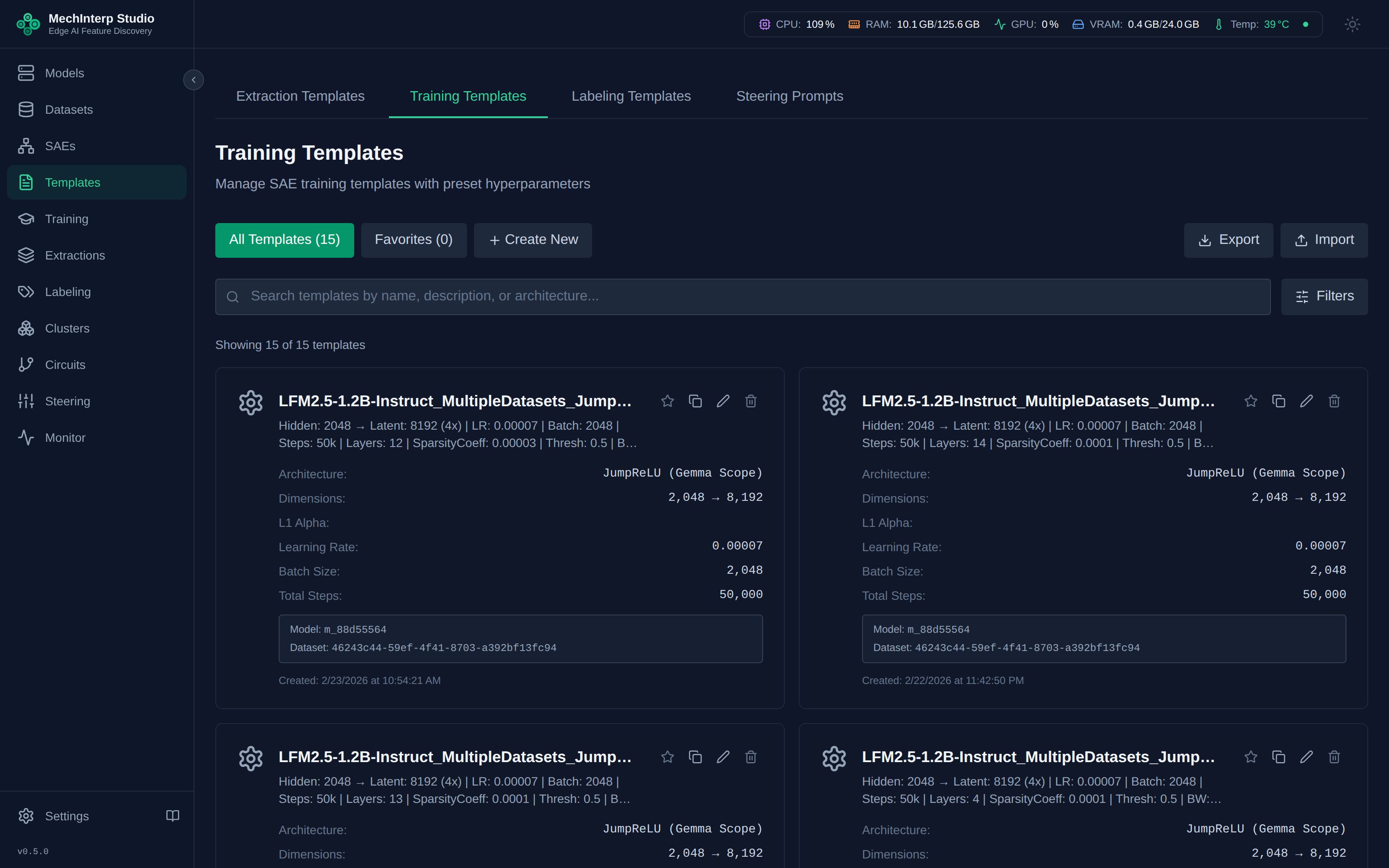1389x868 pixels.
Task: Open the Clusters section
Action: pos(96,329)
